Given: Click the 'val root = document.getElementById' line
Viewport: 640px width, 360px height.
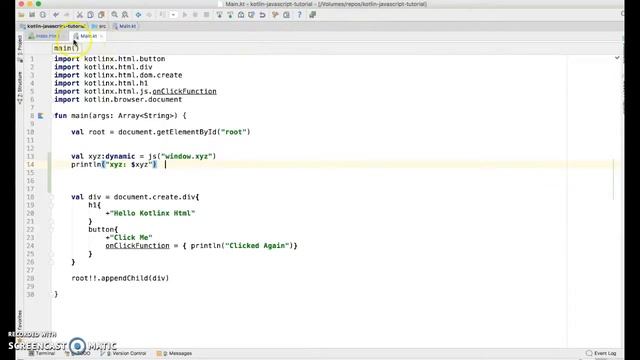Looking at the screenshot, I should pos(161,132).
